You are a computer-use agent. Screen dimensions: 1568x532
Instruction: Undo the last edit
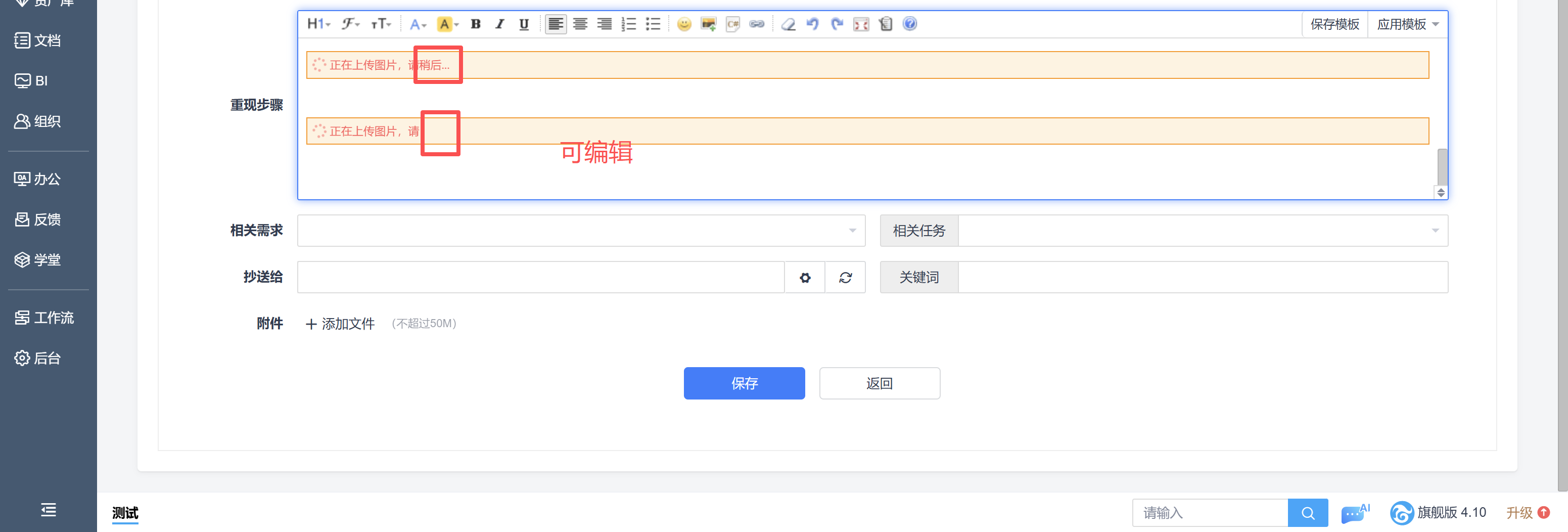(x=813, y=24)
